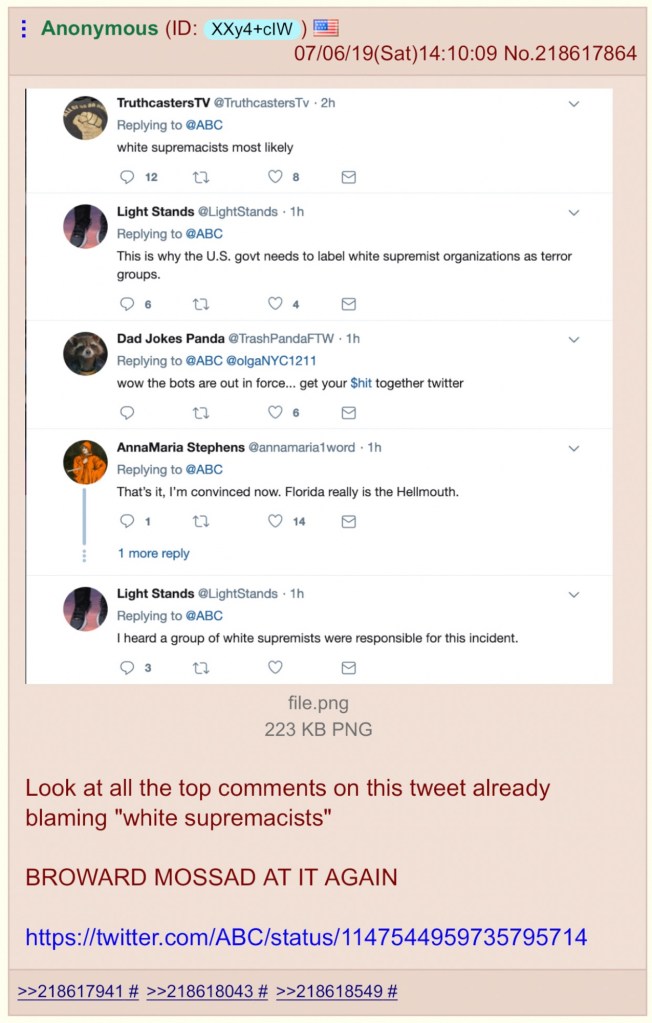
Task: Click the post number No.218617864
Action: pos(569,54)
